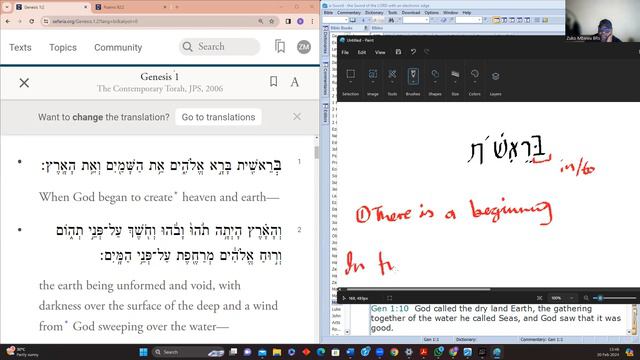Open Microsoft Edge from the taskbar

point(321,352)
